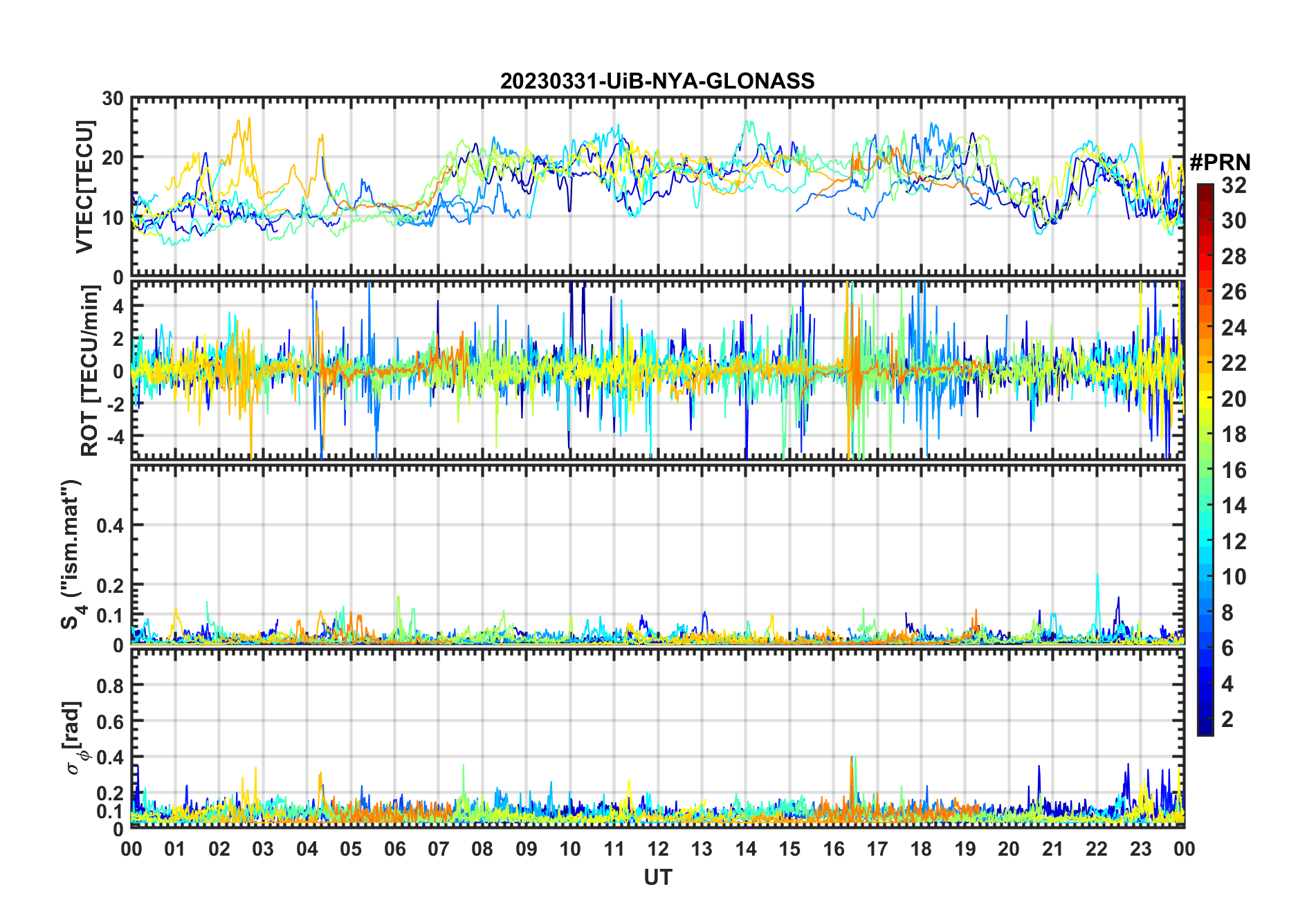Click the 0.1 tick on sigma-phi axis
This screenshot has width=1316, height=920.
[110, 811]
